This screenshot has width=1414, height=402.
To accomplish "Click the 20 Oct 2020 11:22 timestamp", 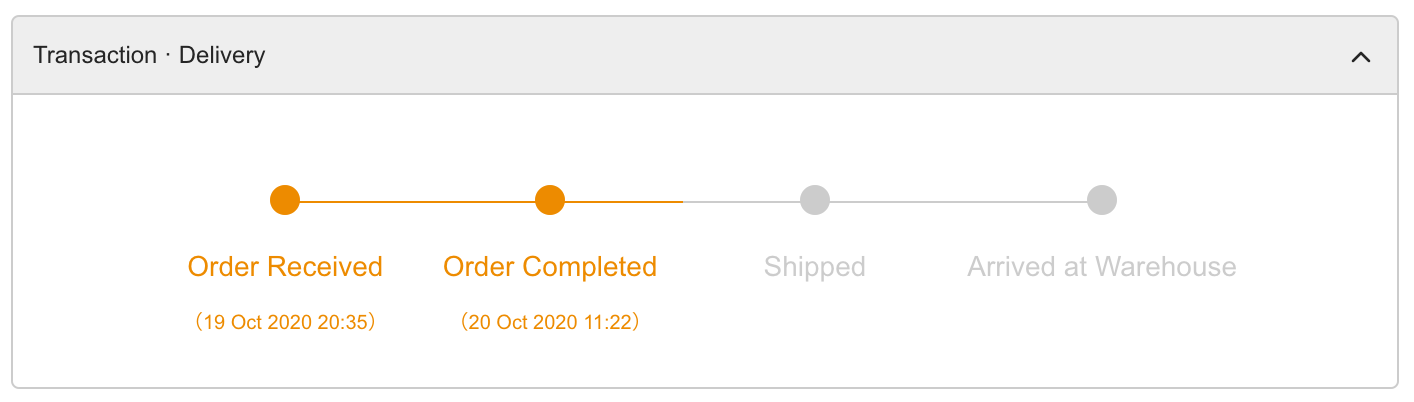I will click(550, 323).
